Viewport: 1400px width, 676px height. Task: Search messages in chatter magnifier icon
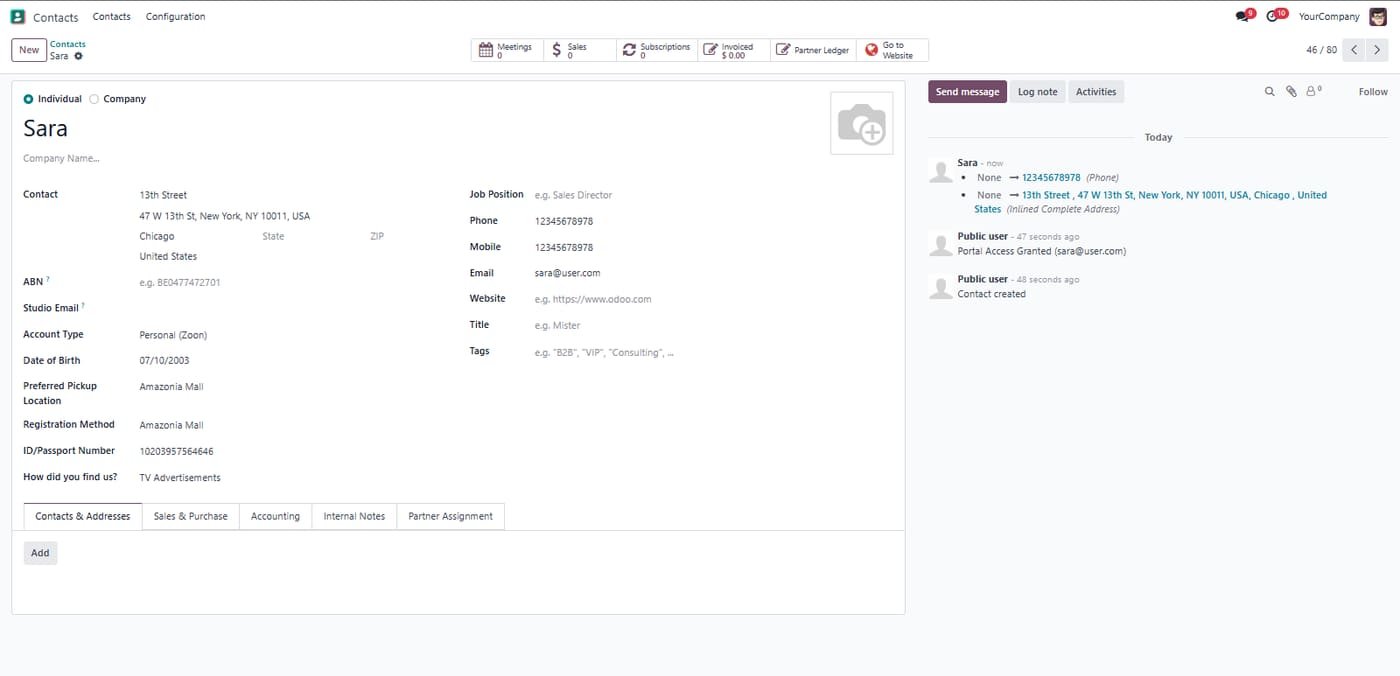(x=1270, y=92)
